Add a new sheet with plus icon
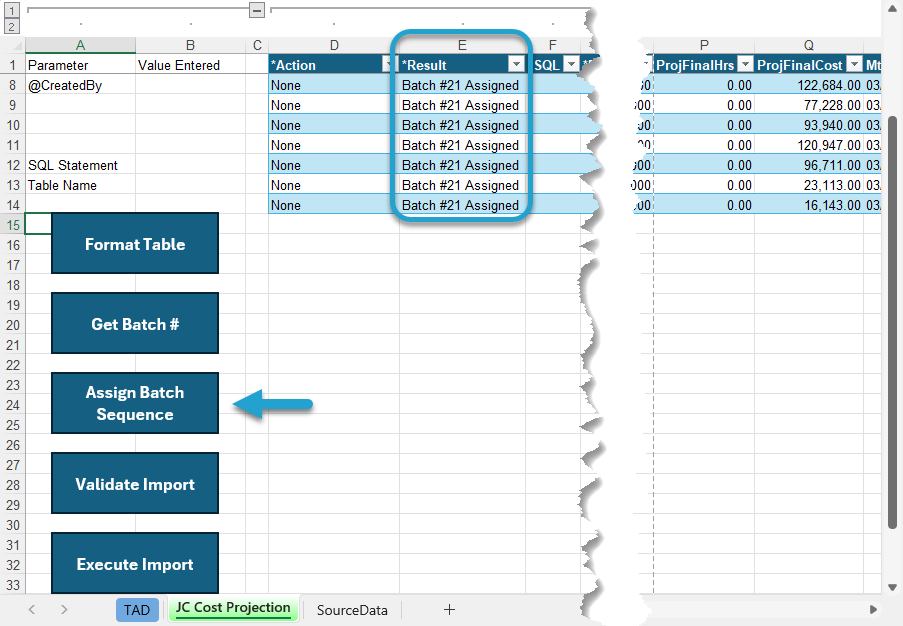 tap(449, 609)
